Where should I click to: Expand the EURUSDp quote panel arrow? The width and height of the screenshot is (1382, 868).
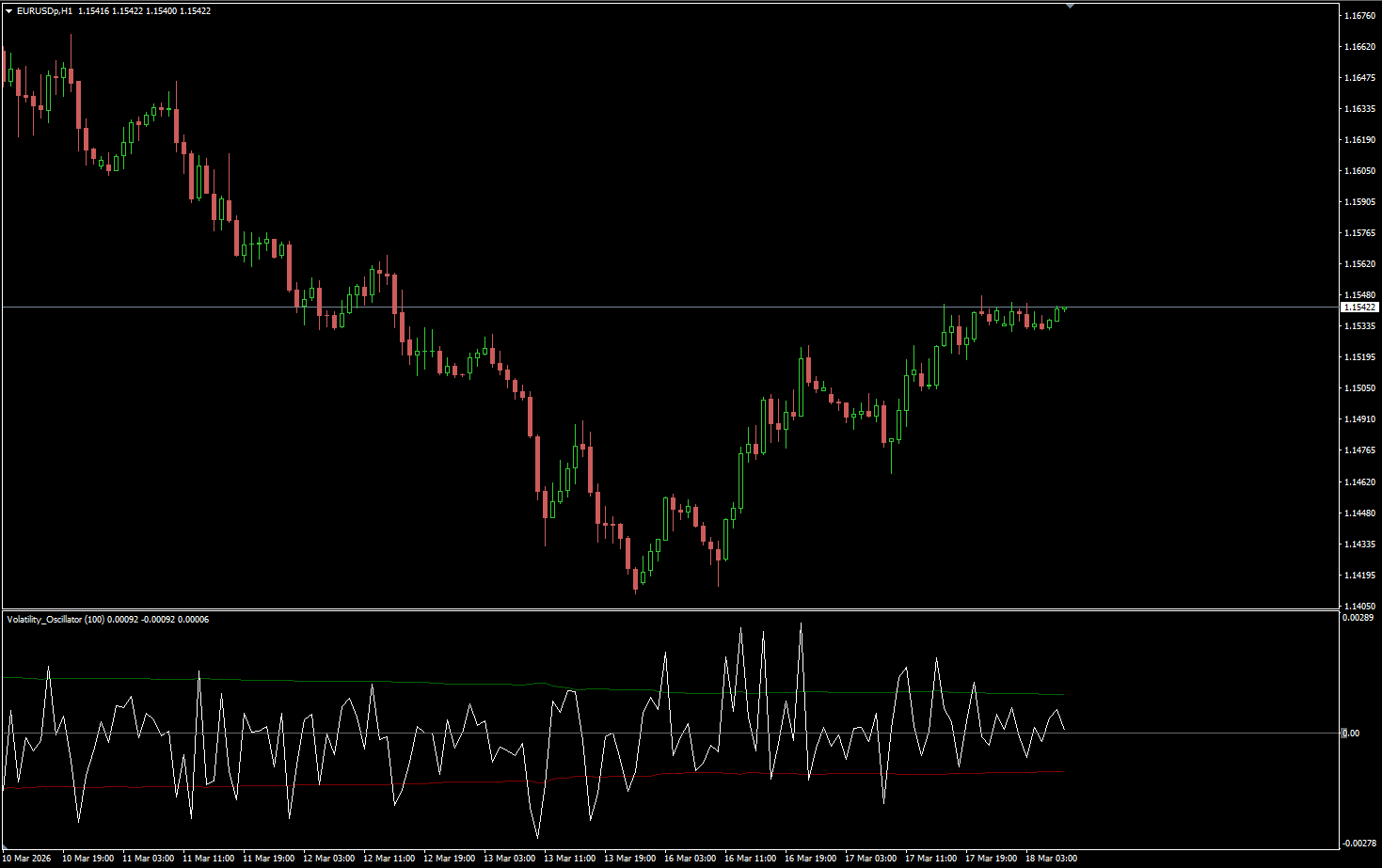(x=9, y=9)
